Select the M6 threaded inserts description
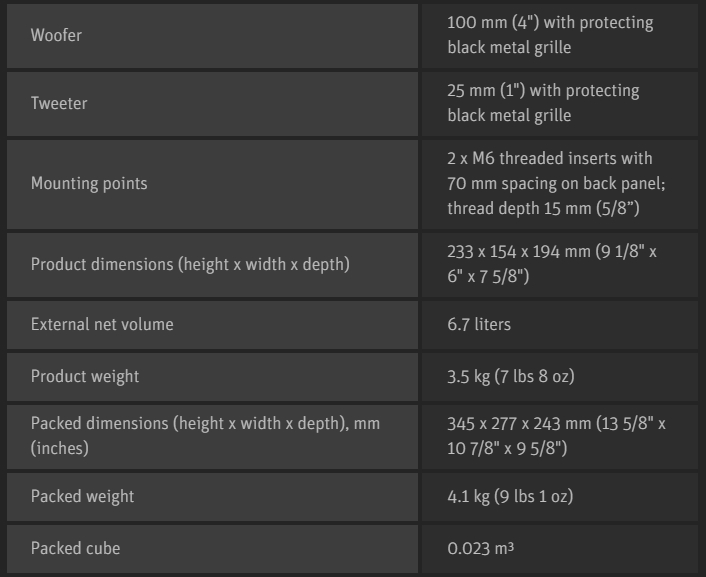Viewport: 706px width, 577px height. [556, 183]
